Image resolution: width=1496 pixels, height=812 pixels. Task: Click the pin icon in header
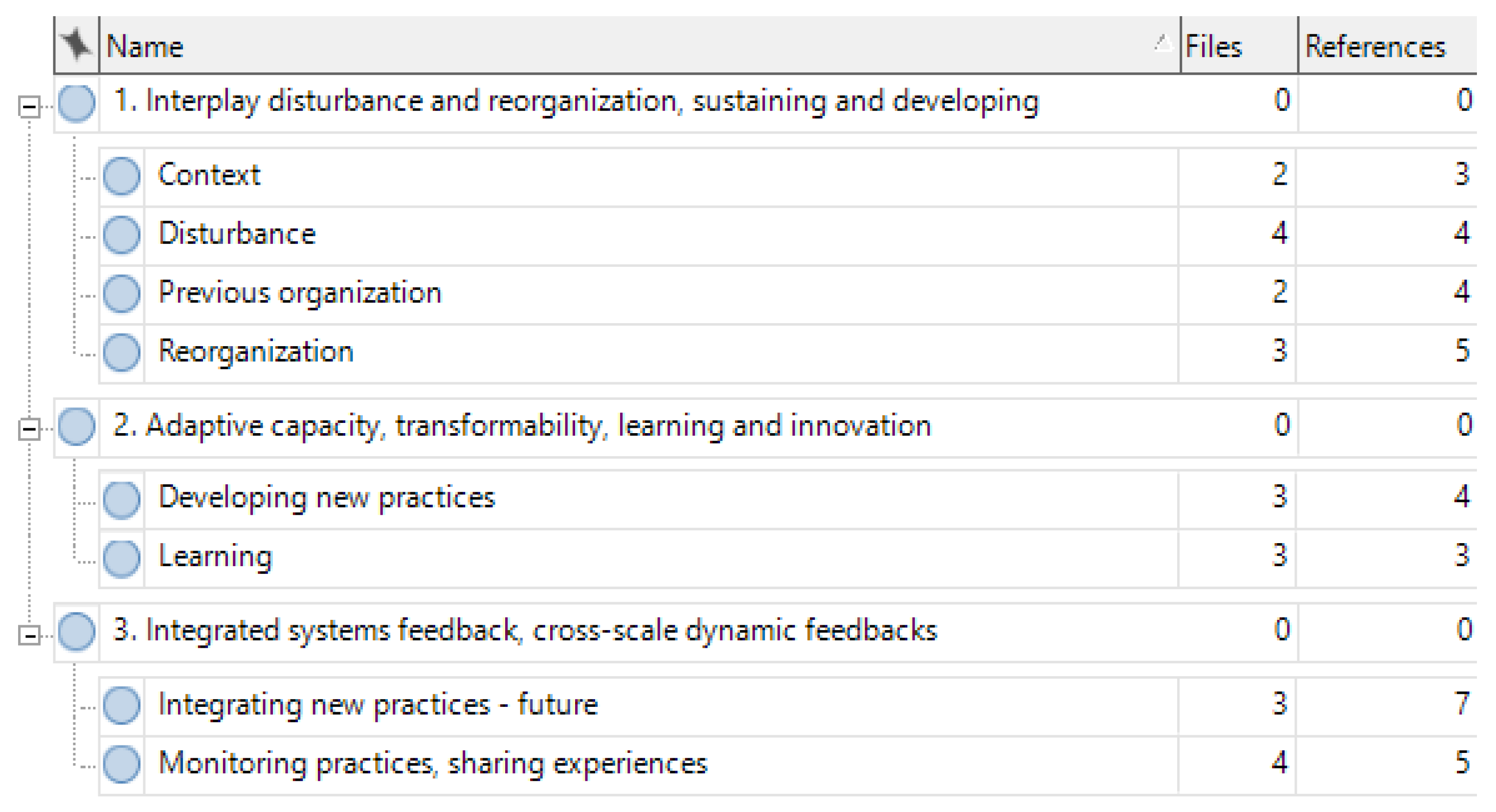[x=76, y=44]
